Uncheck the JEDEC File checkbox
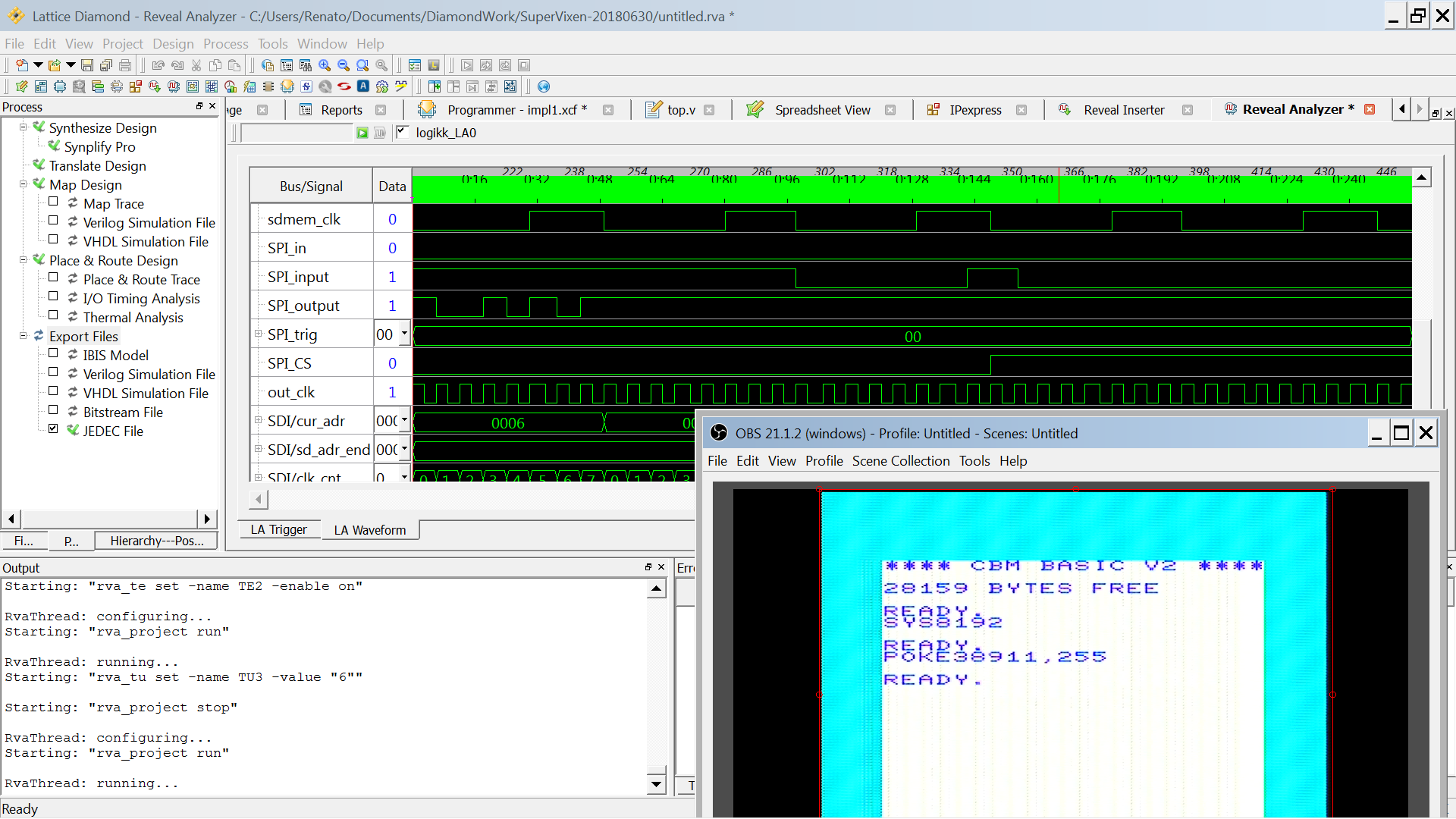 coord(53,429)
